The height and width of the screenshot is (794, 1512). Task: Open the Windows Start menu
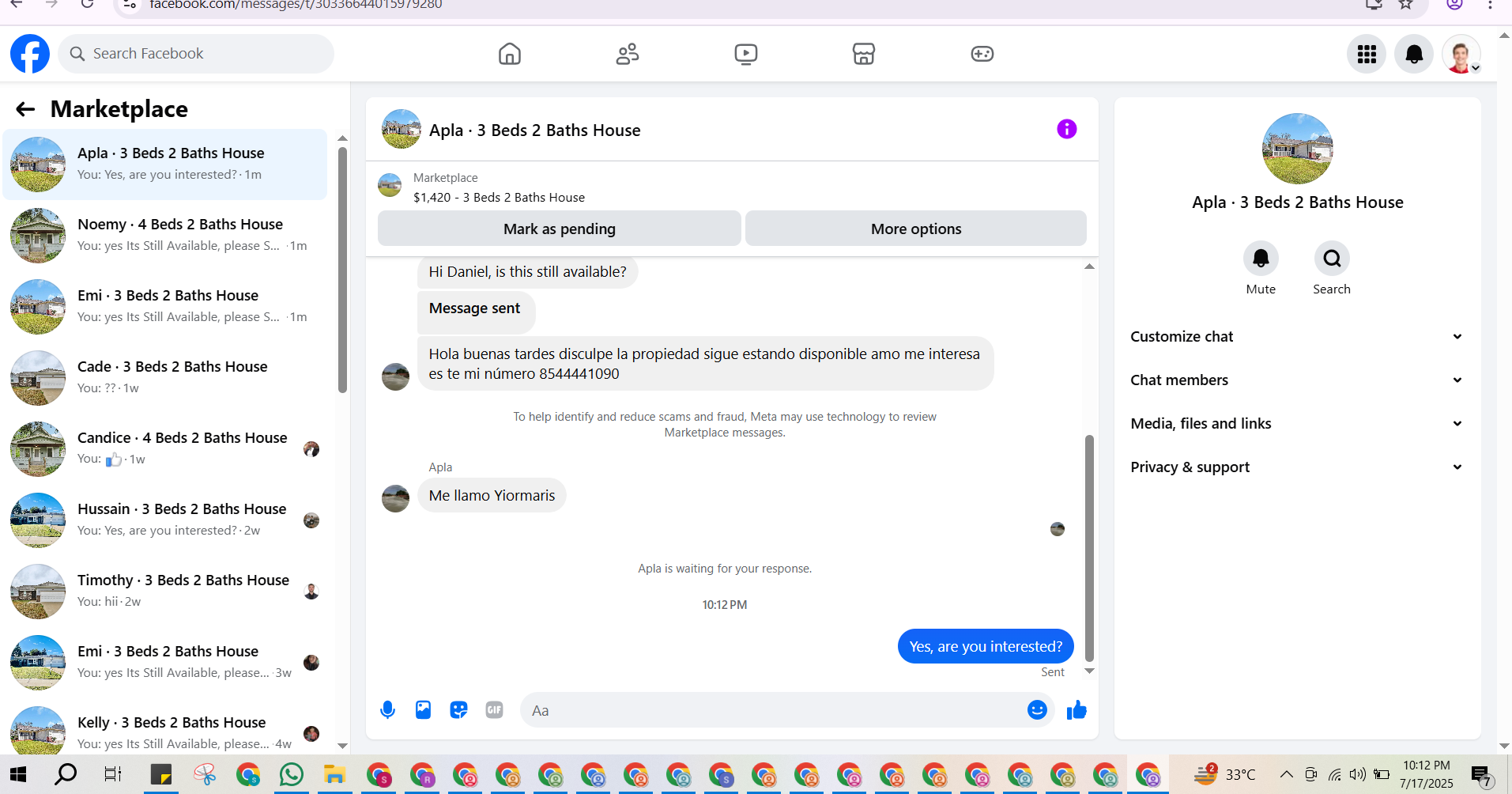coord(18,774)
